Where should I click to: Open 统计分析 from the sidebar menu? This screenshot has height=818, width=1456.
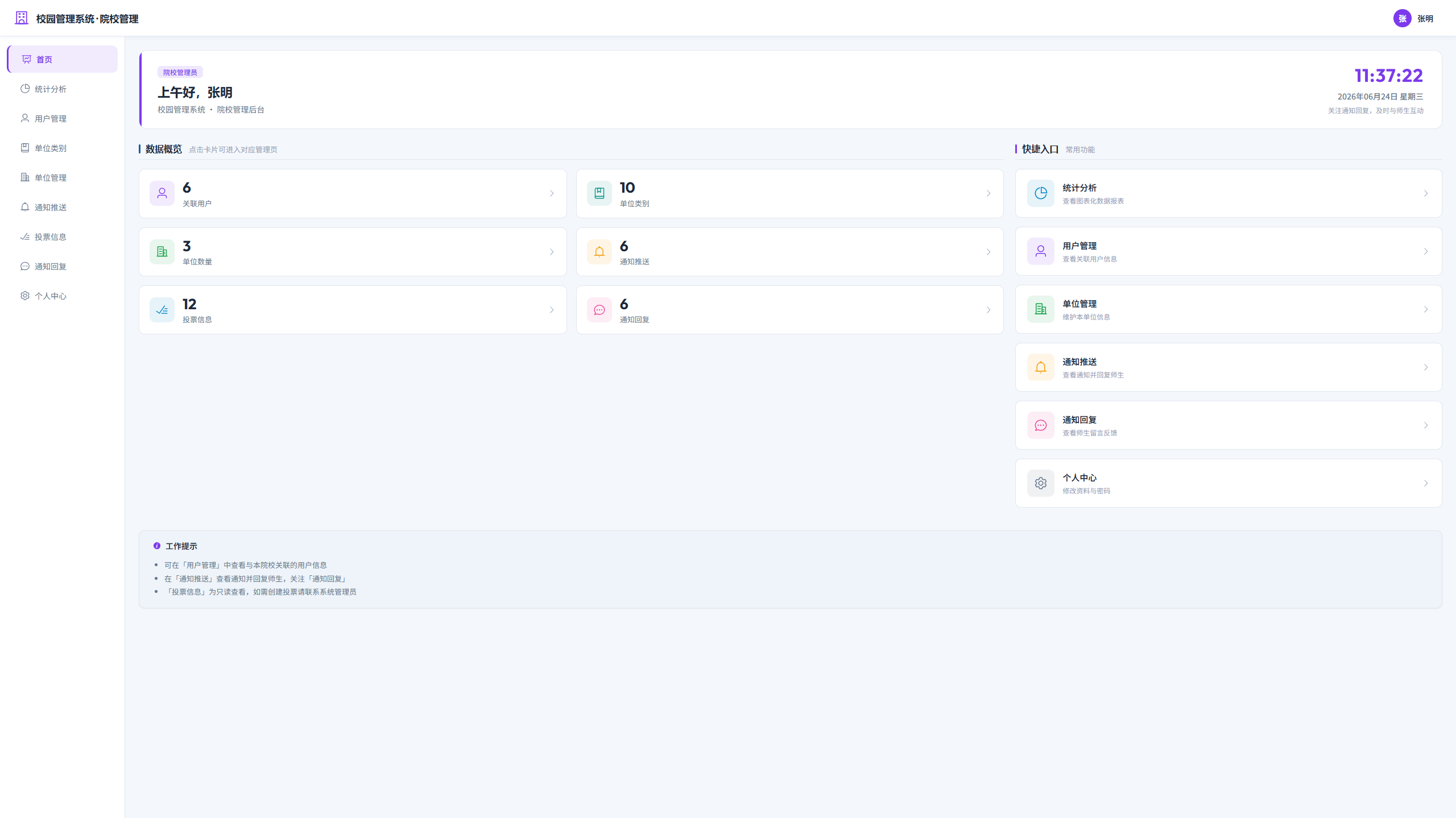(63, 89)
